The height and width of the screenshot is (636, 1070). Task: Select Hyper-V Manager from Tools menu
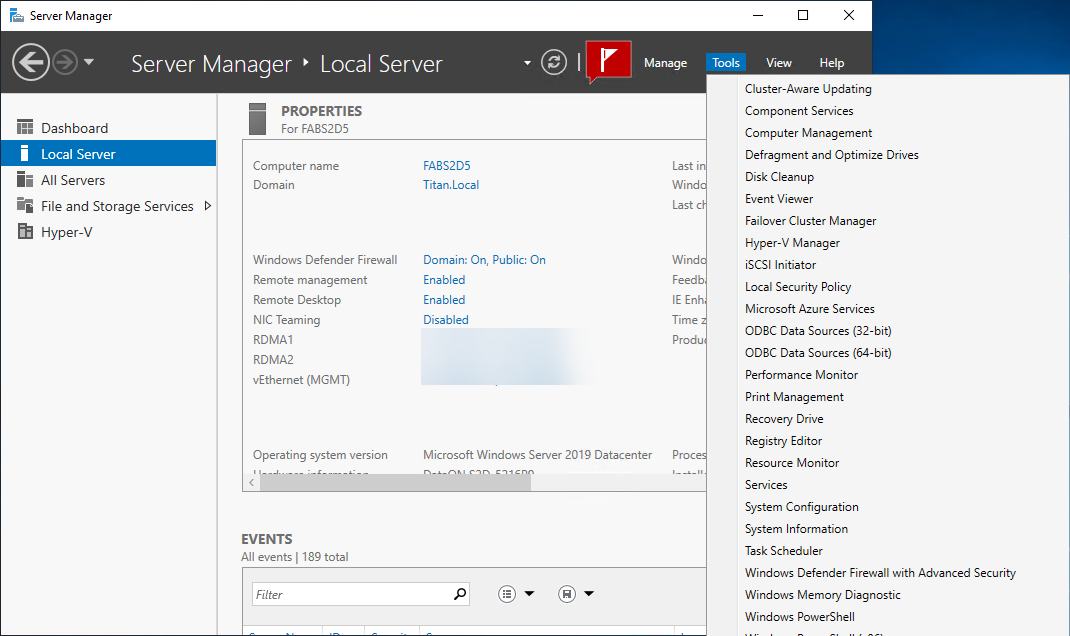(792, 243)
